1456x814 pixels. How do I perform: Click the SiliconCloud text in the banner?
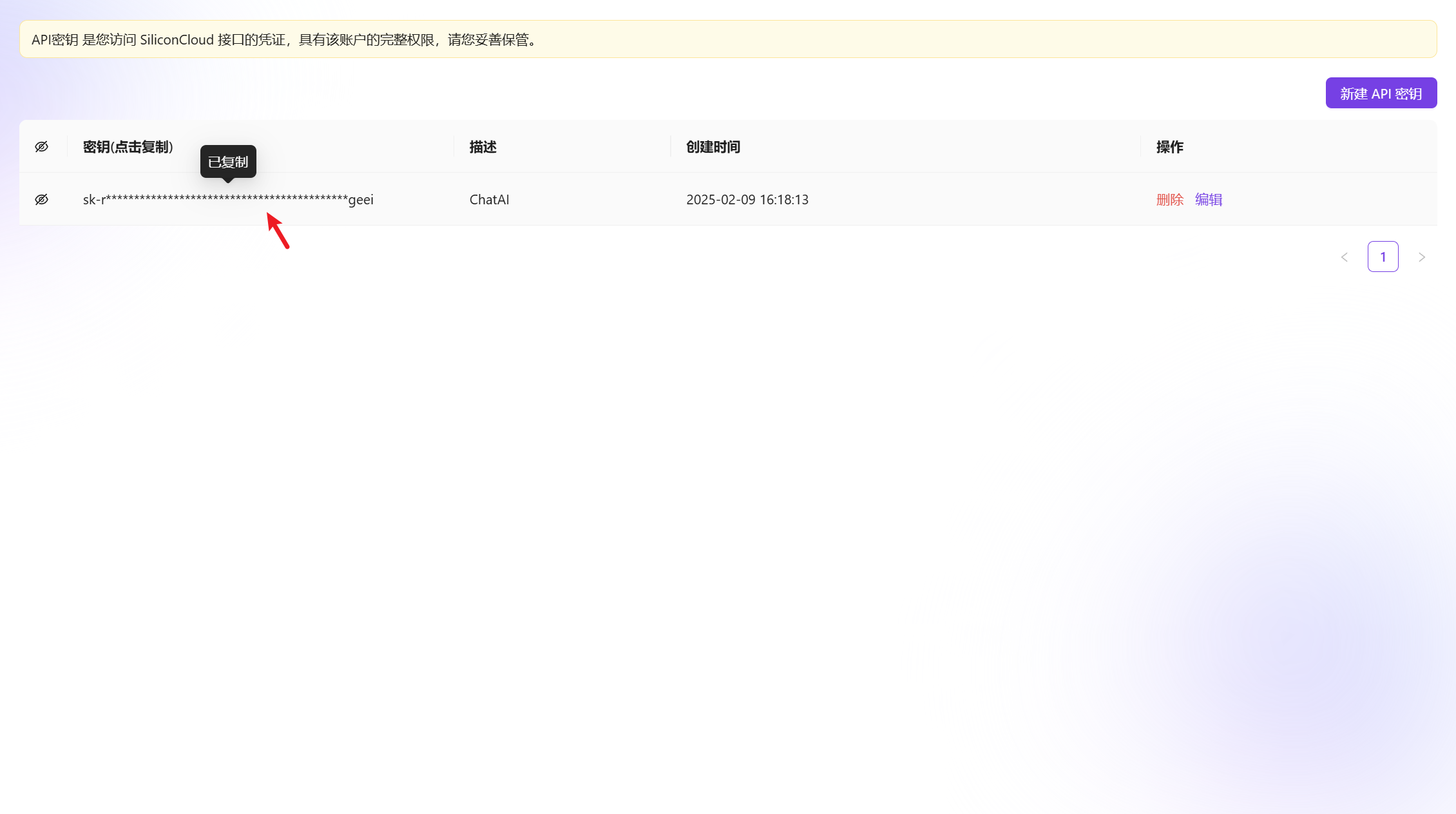(177, 40)
